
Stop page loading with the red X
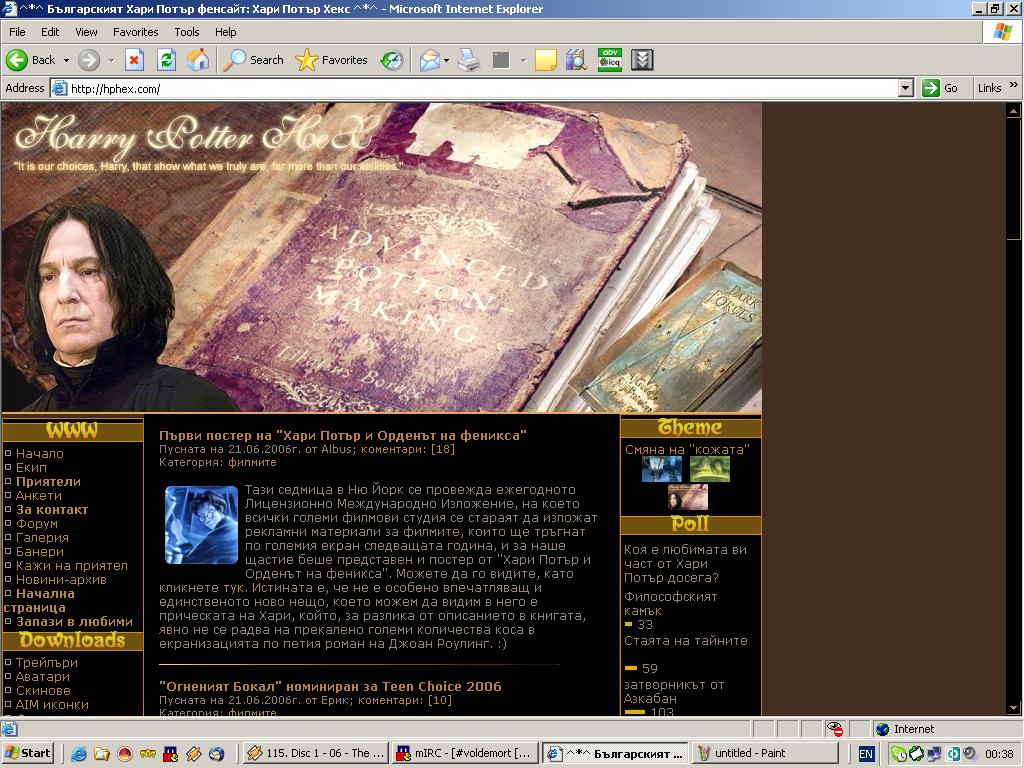pyautogui.click(x=134, y=60)
